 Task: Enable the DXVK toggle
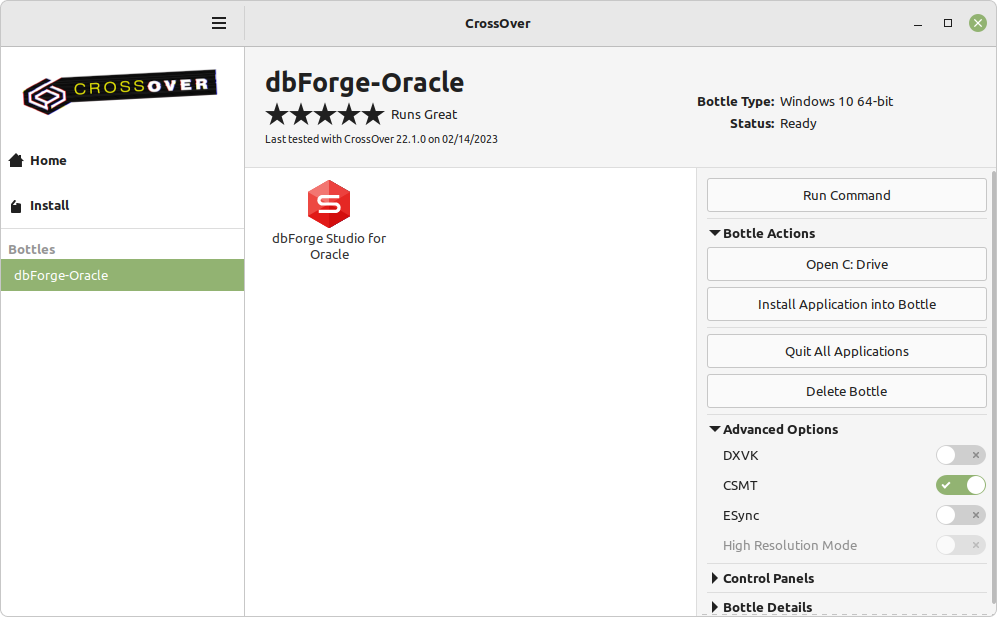tap(960, 455)
